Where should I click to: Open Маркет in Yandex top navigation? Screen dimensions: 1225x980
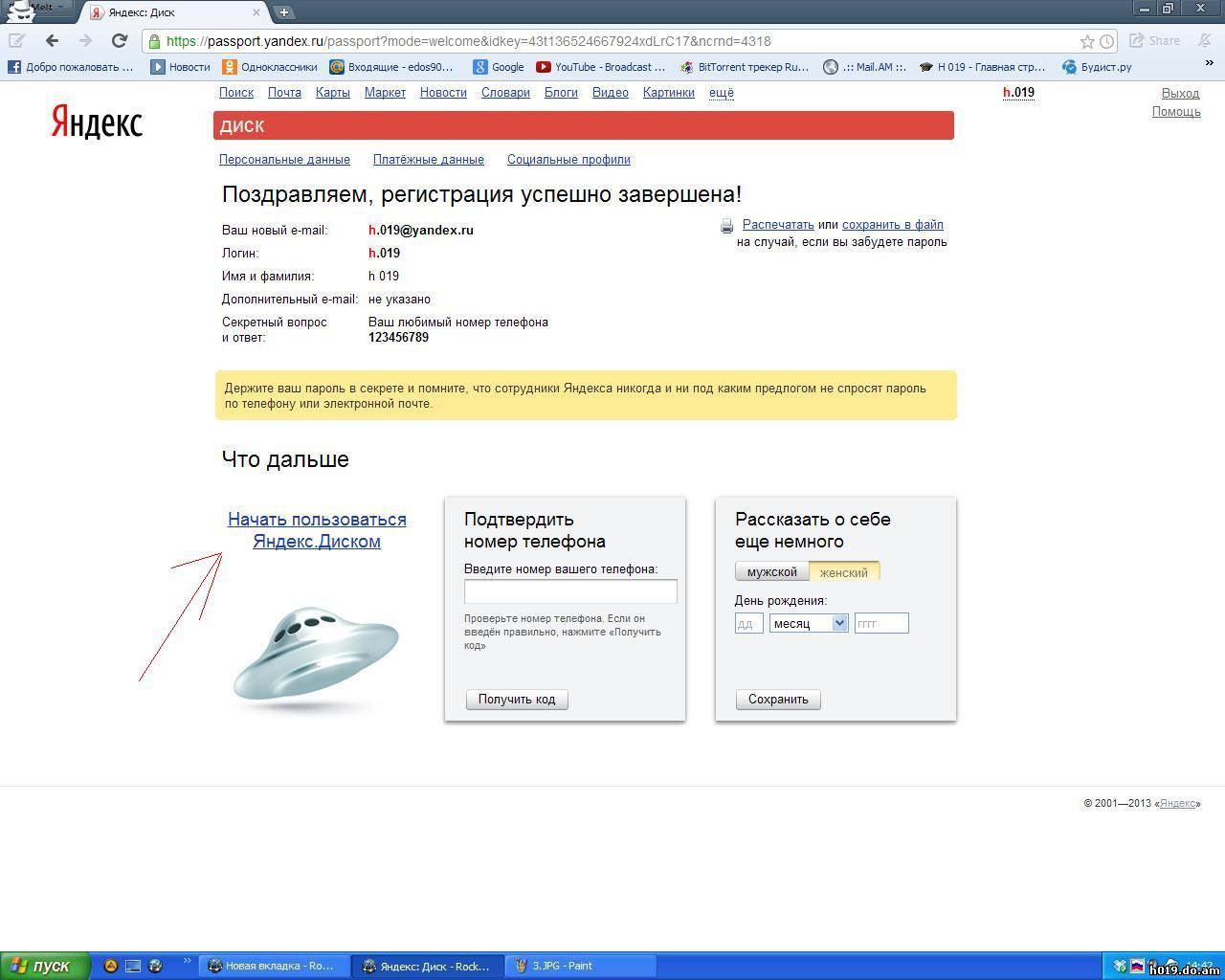(385, 93)
